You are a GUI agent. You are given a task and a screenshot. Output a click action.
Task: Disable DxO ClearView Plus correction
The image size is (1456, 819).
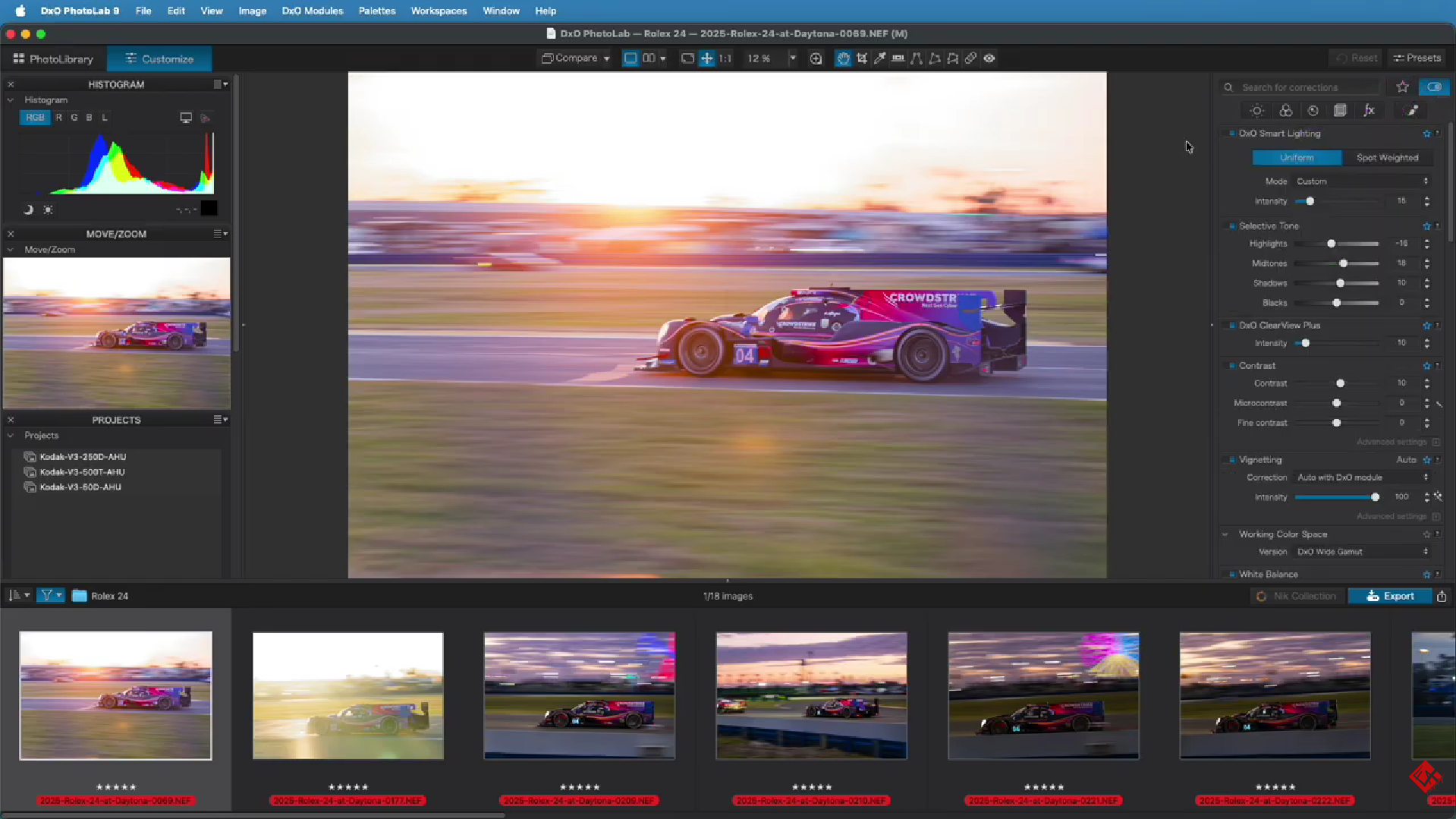(x=1231, y=326)
